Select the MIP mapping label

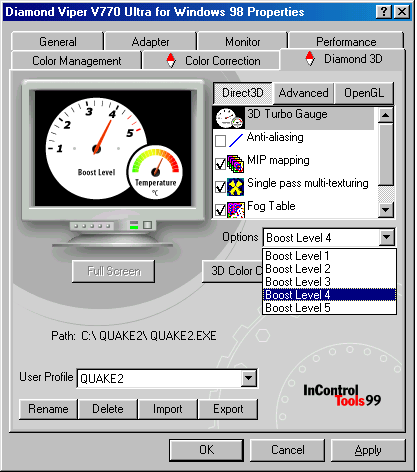point(278,160)
